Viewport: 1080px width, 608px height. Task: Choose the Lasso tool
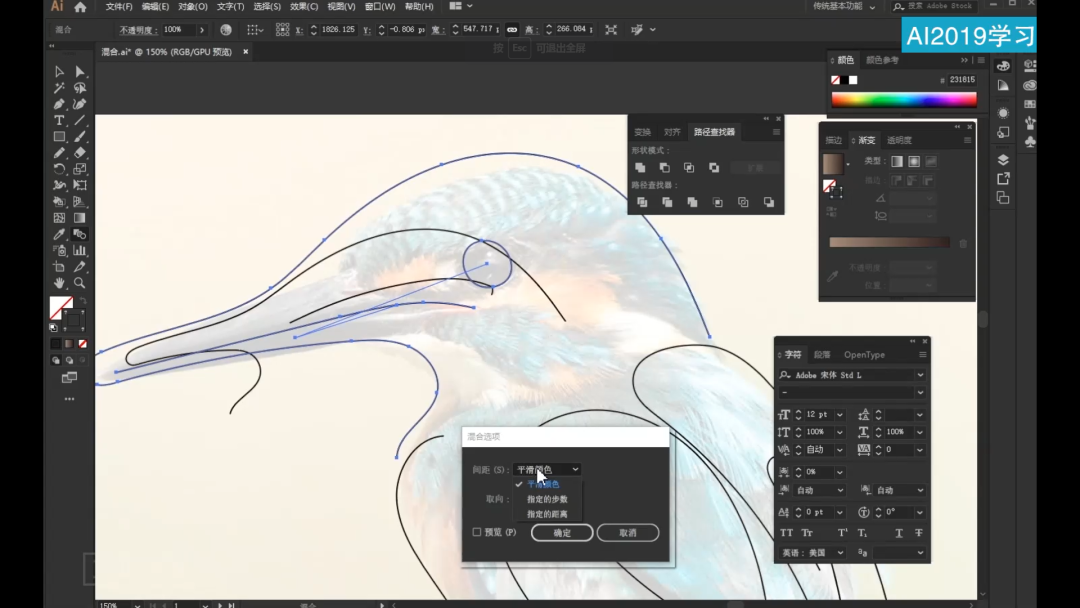click(80, 88)
